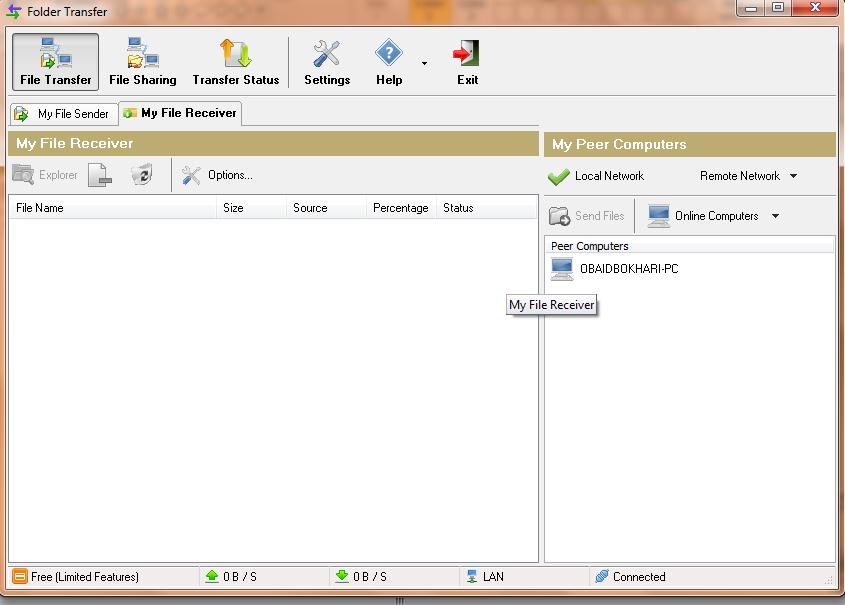Open Settings with the wrench icon
This screenshot has width=845, height=605.
pos(327,62)
